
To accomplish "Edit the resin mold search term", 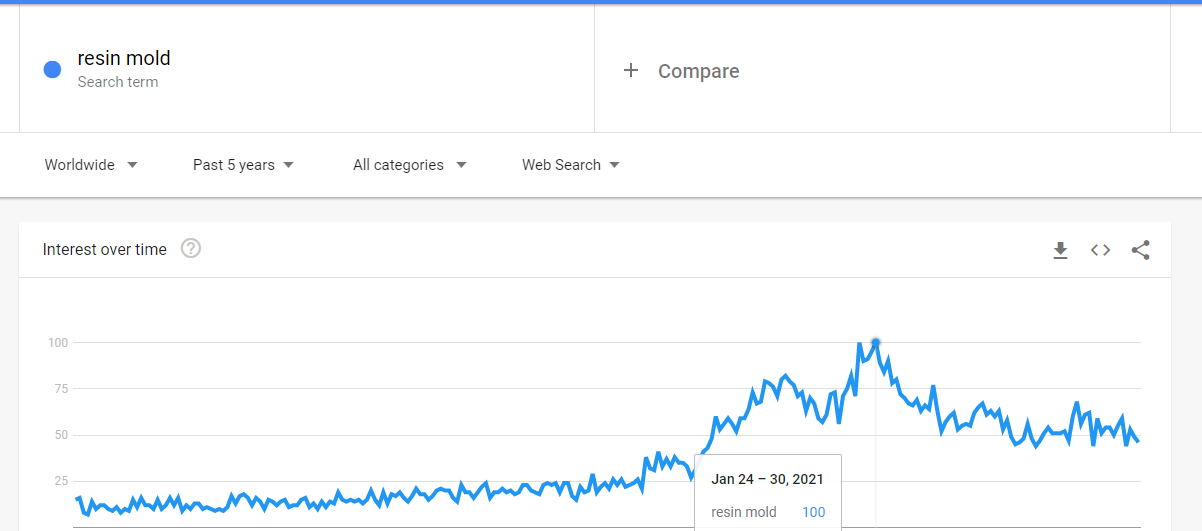I will [x=124, y=58].
